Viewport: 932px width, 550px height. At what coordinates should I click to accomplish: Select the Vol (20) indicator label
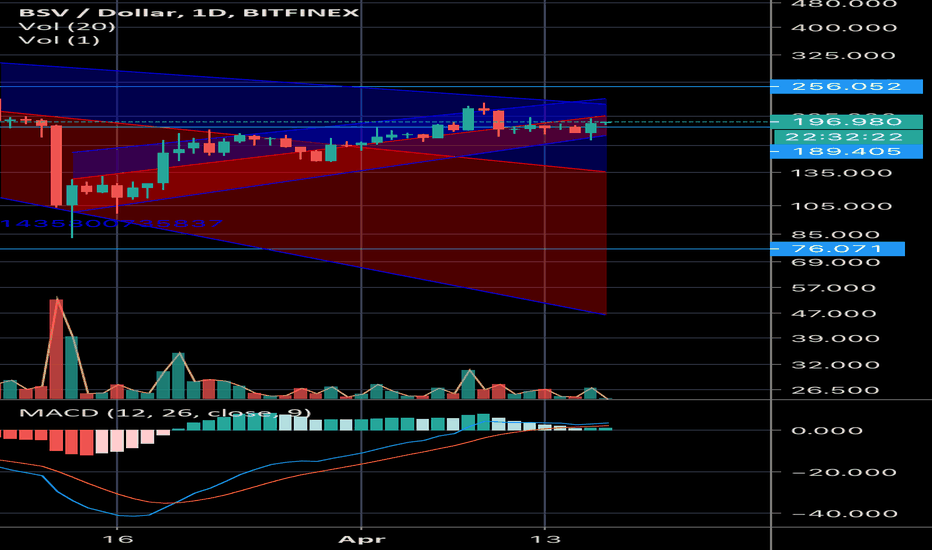(67, 26)
